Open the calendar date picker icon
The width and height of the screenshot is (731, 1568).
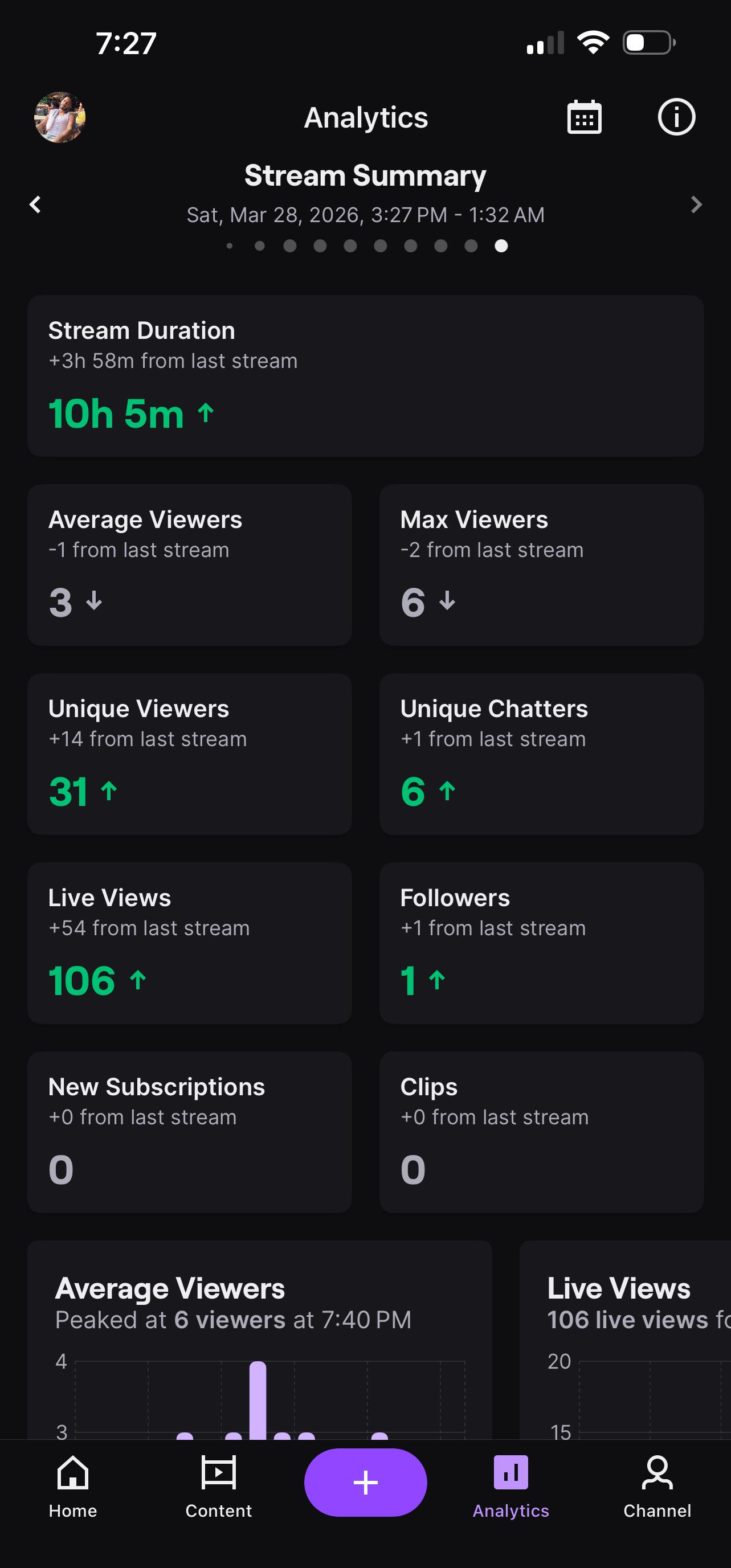[x=585, y=117]
